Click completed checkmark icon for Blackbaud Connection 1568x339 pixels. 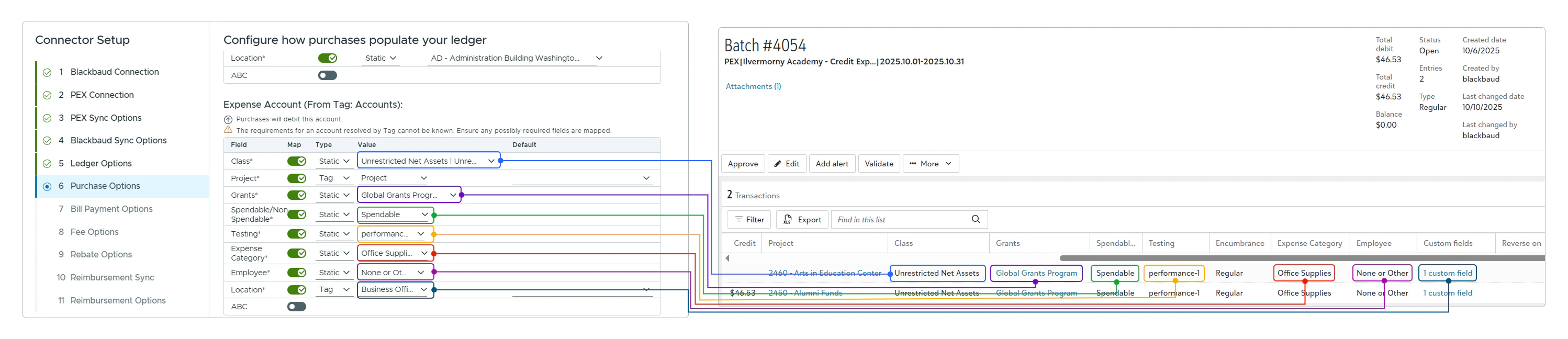tap(47, 72)
